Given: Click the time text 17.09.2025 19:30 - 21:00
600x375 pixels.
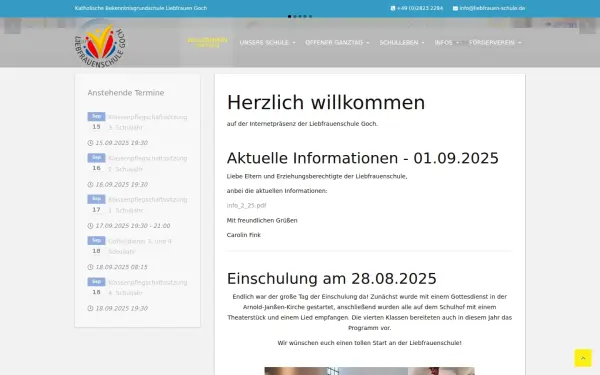Looking at the screenshot, I should click(133, 226).
